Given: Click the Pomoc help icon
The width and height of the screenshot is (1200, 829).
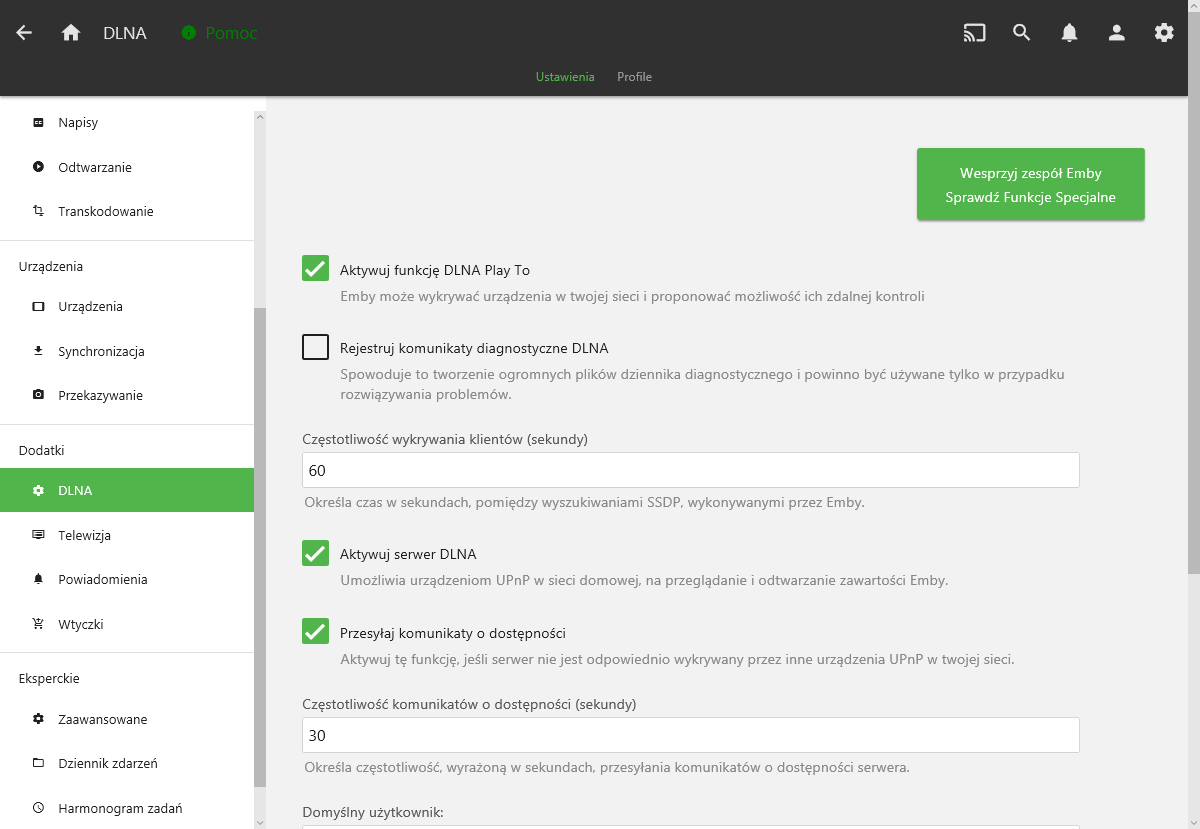Looking at the screenshot, I should pyautogui.click(x=189, y=33).
